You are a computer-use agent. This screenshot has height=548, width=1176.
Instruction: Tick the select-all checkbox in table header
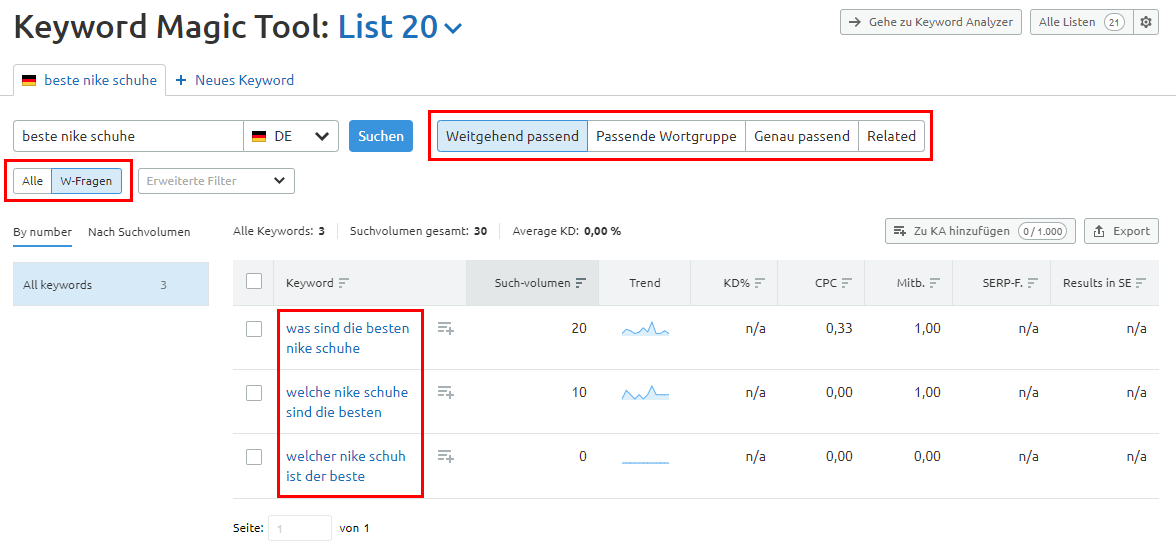pos(254,281)
